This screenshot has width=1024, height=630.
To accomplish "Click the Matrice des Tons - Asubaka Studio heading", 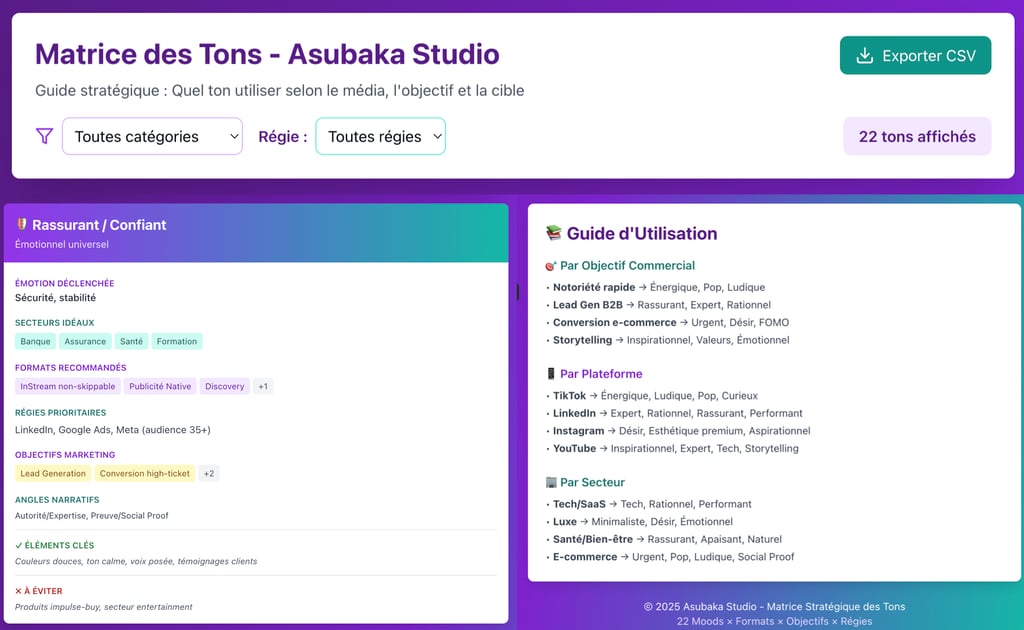I will [267, 54].
